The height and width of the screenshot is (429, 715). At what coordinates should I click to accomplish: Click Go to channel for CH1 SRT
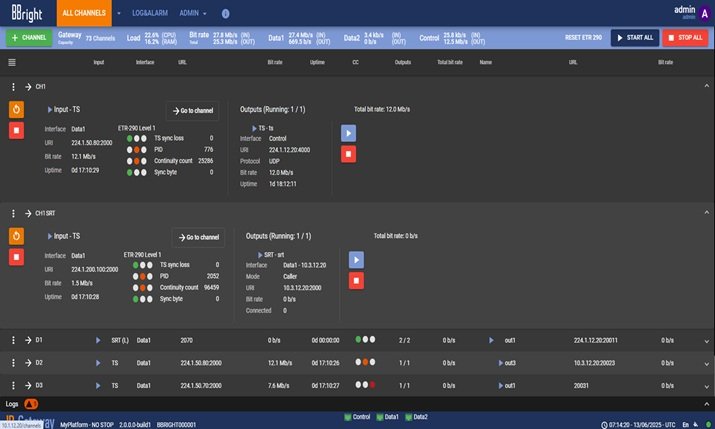[x=198, y=237]
